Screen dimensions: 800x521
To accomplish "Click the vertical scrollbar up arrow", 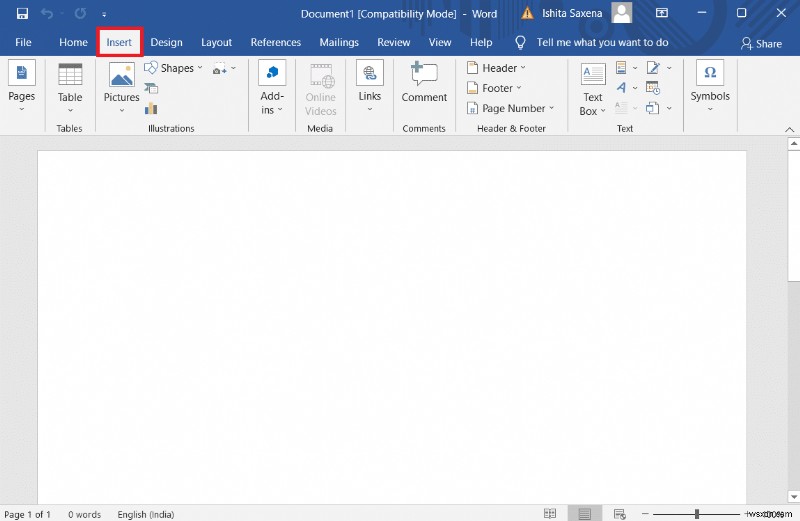I will 793,144.
